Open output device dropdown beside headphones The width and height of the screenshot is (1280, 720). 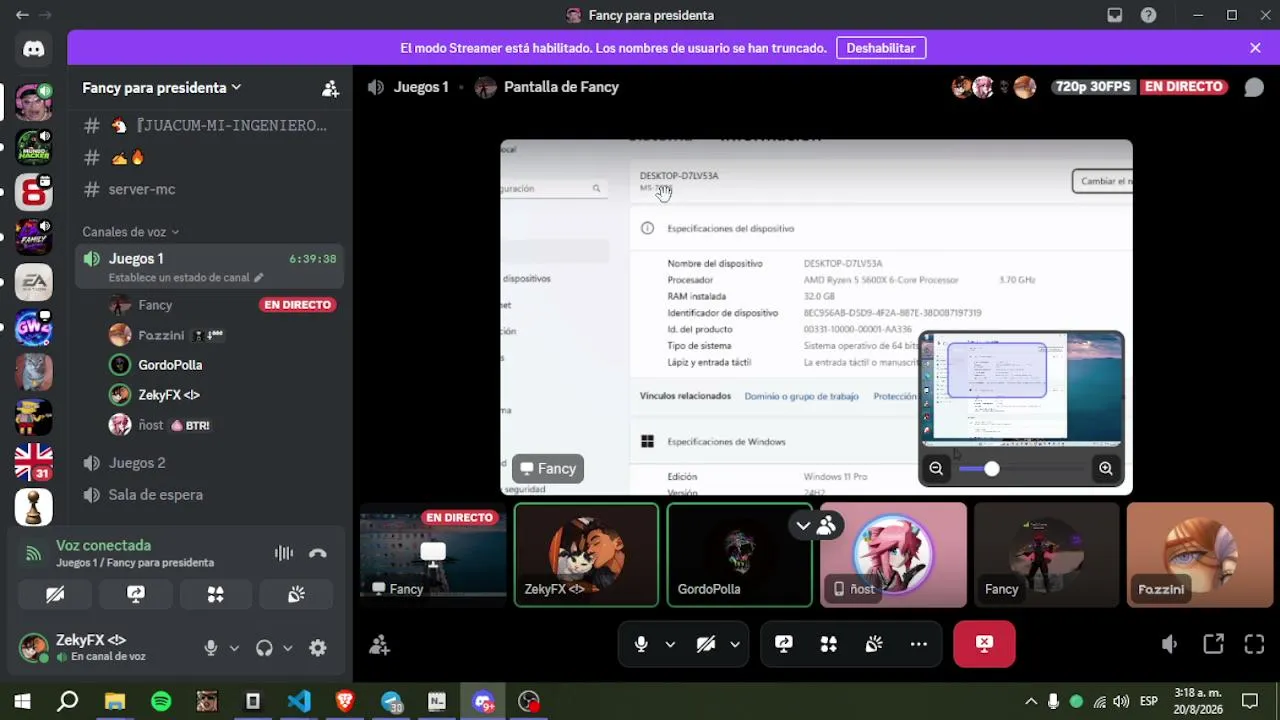coord(288,648)
